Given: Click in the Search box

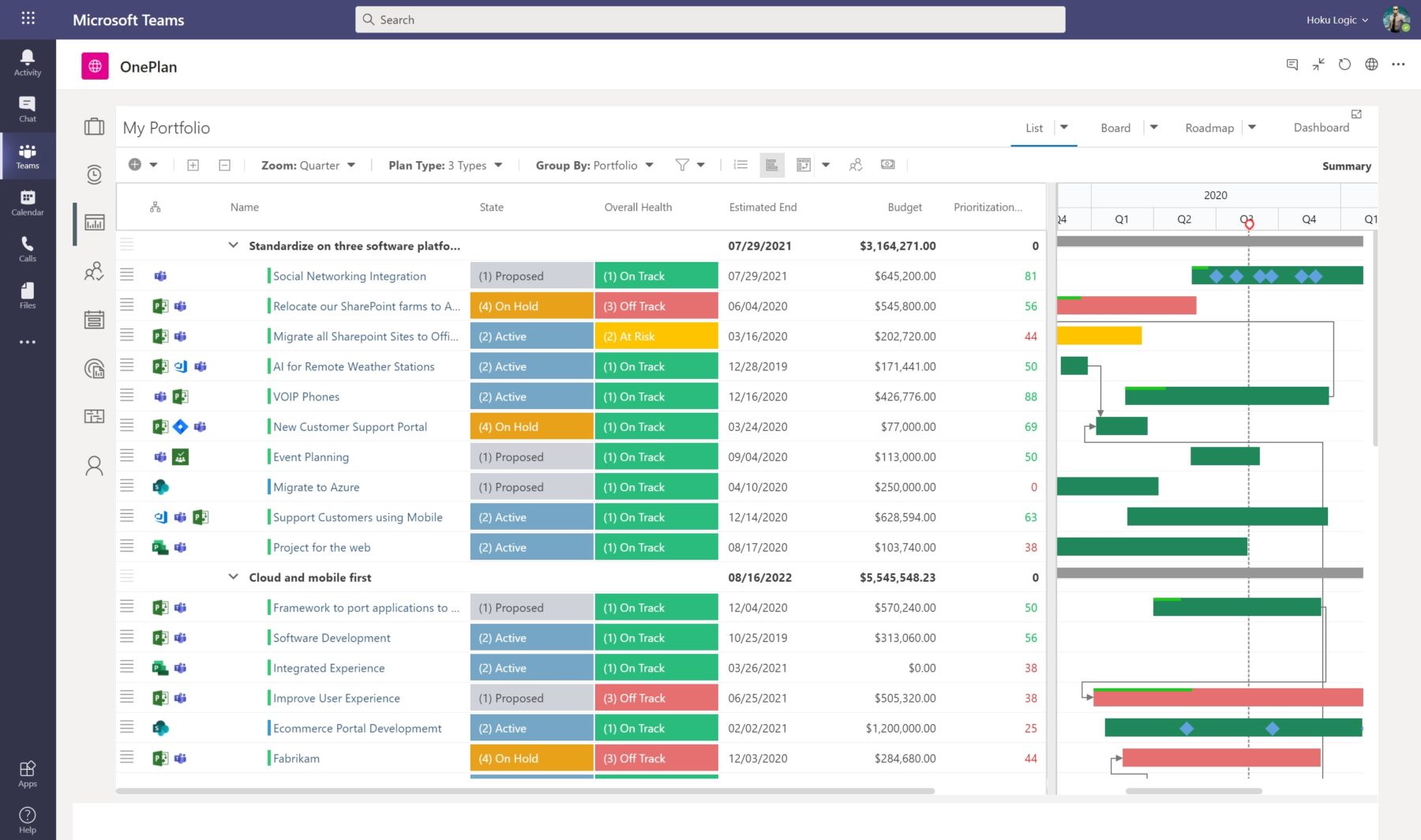Looking at the screenshot, I should [x=710, y=20].
